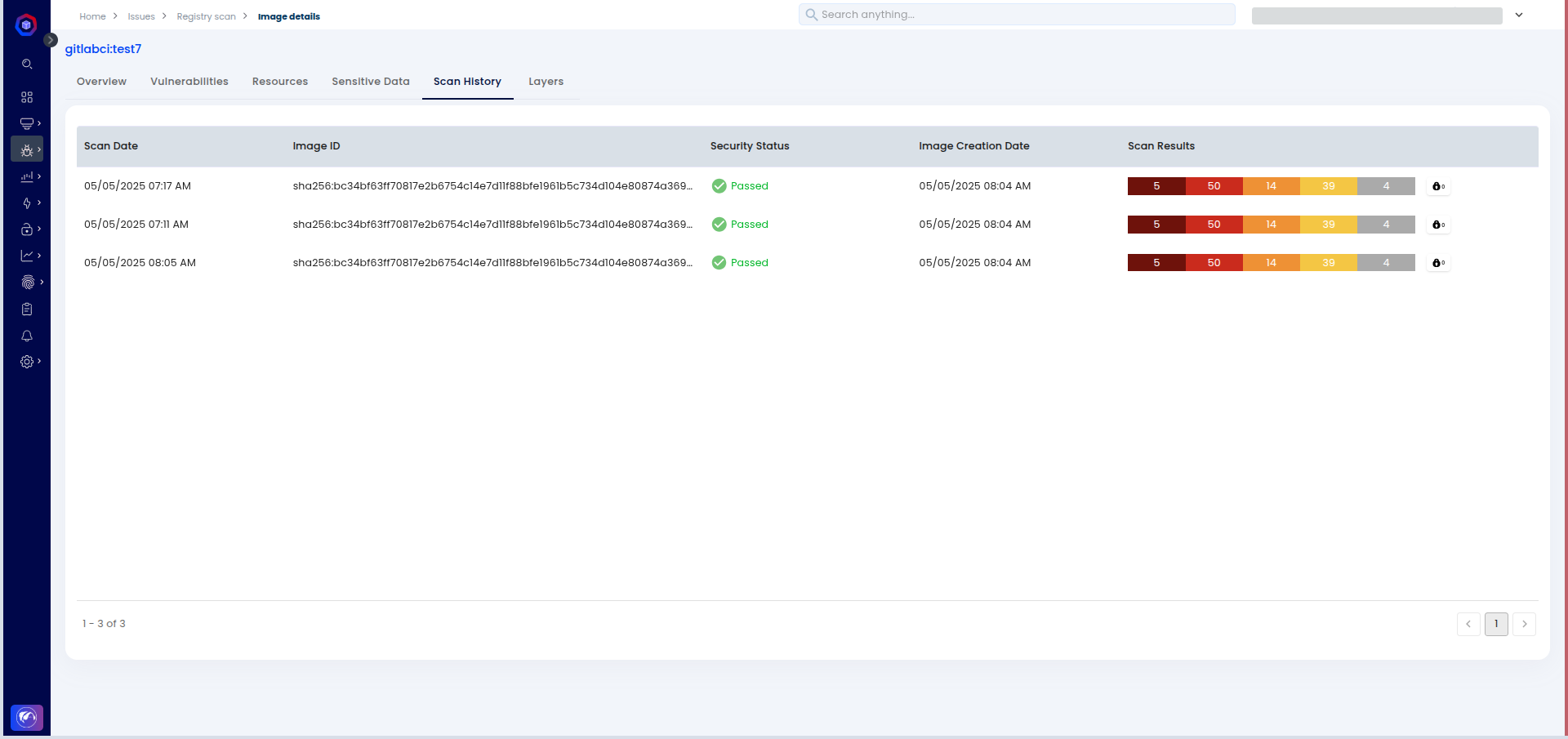Expand the lightning bolt submenu chevron
Viewport: 1568px width, 739px height.
coord(39,203)
